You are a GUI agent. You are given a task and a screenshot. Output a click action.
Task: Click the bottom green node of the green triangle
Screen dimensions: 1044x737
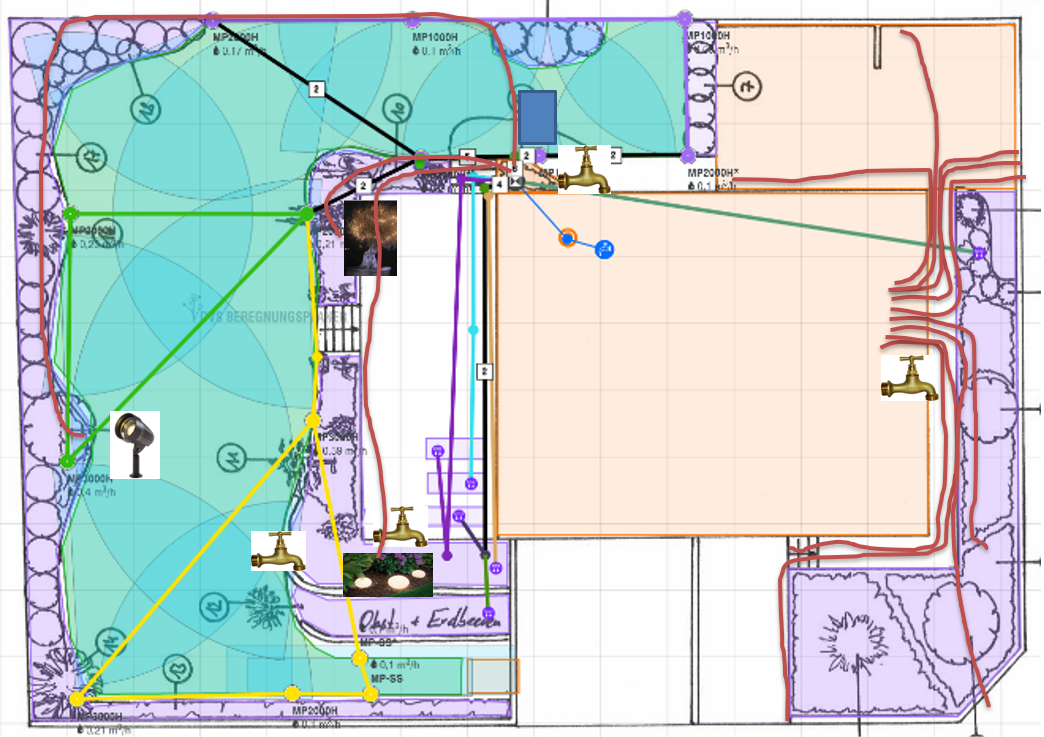tap(67, 461)
